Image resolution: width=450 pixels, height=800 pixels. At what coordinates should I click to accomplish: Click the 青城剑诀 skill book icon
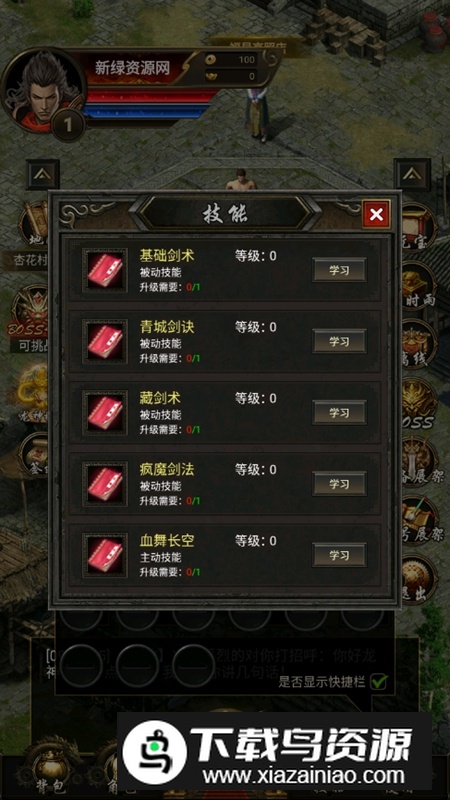(105, 341)
